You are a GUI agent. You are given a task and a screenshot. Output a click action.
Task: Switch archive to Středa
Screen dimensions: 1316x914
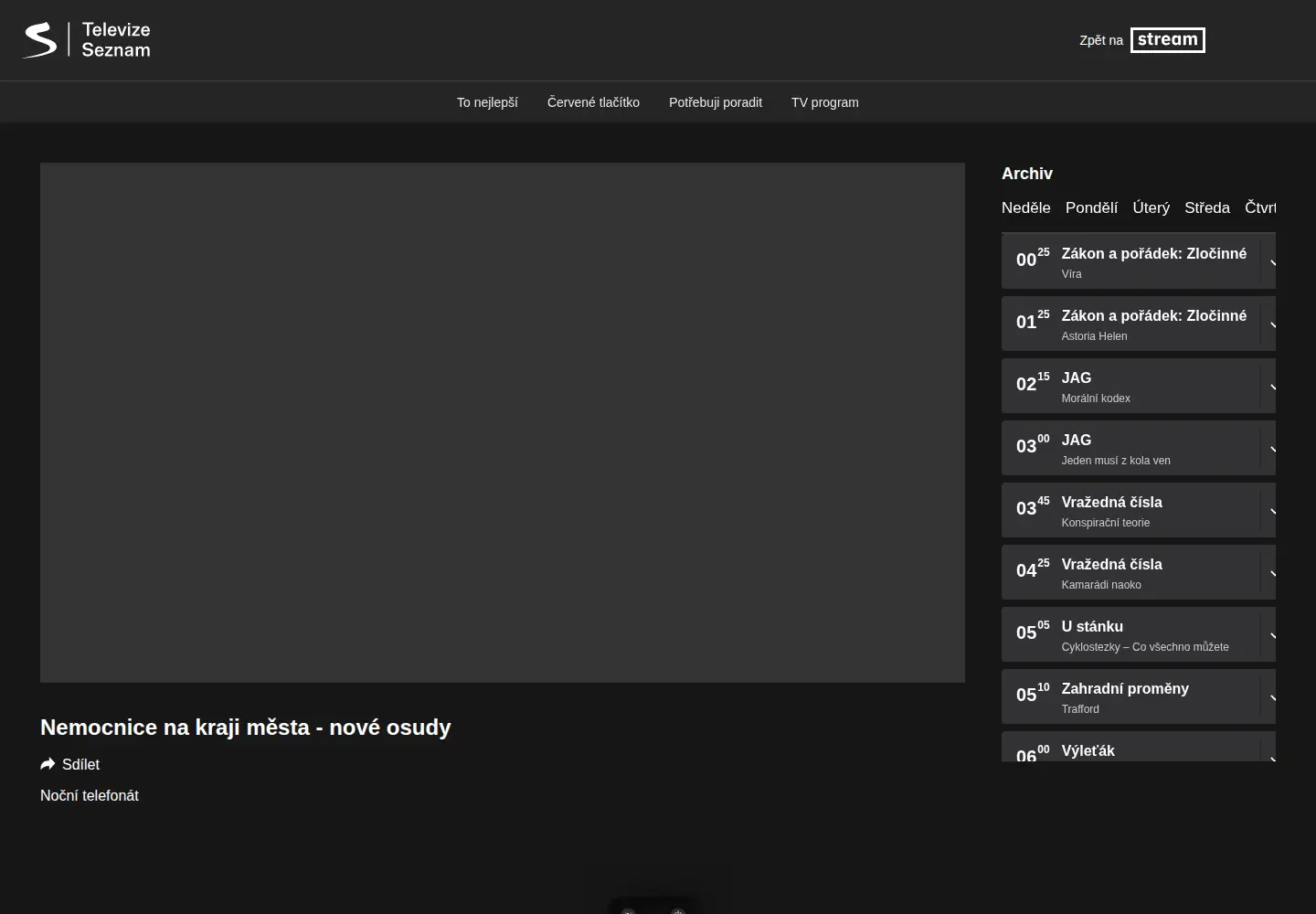click(x=1207, y=207)
